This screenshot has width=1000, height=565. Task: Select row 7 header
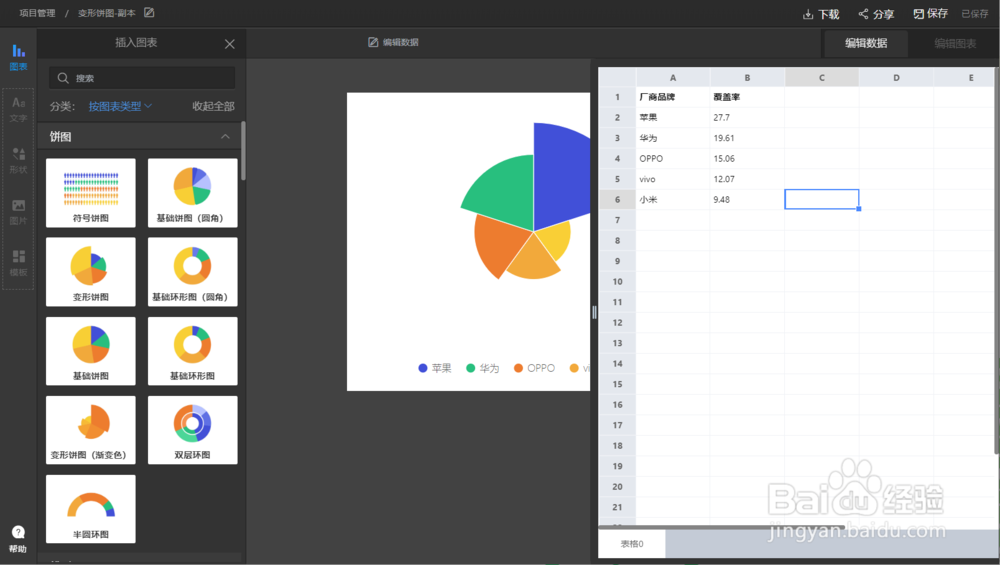[x=617, y=220]
